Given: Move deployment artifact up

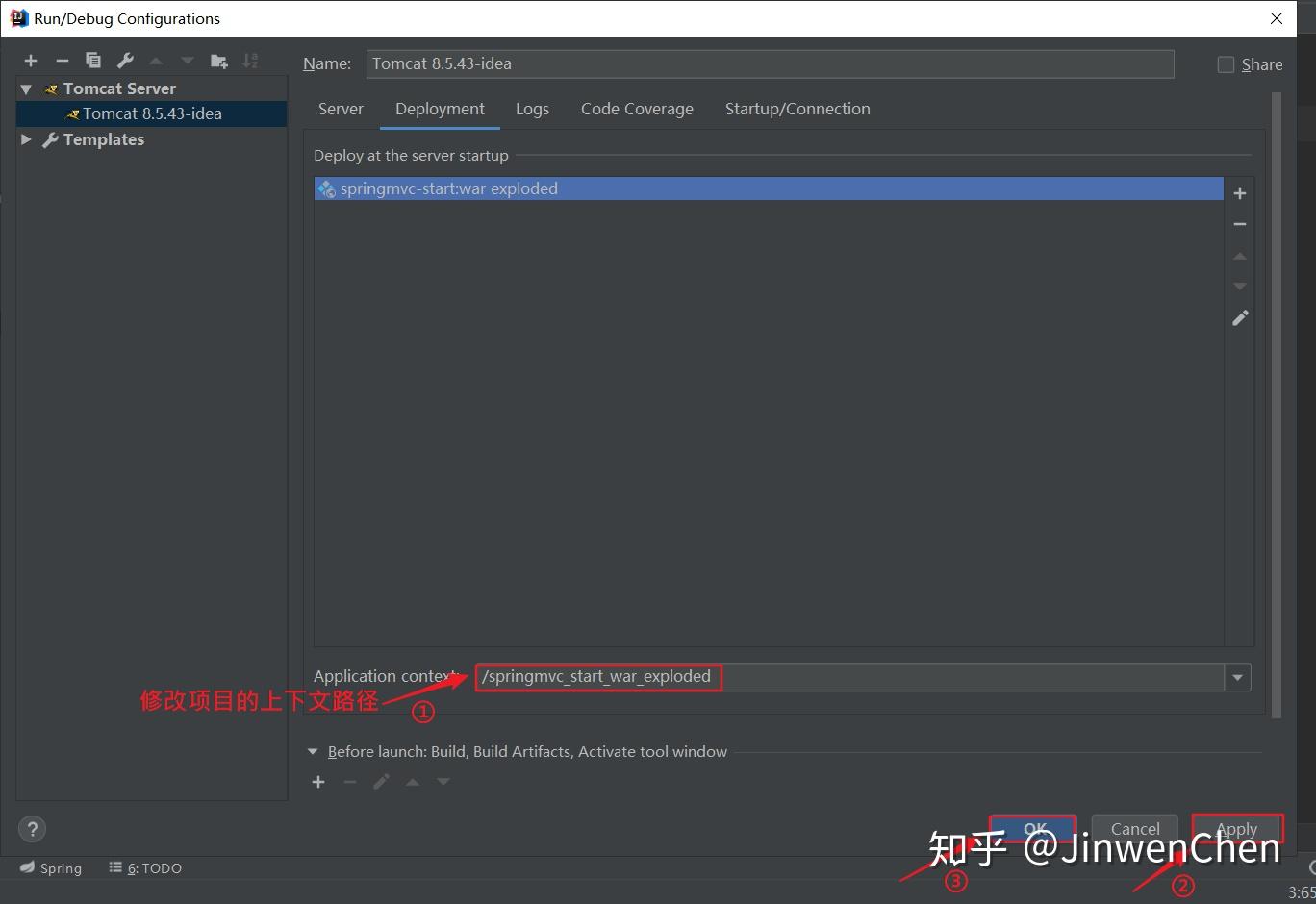Looking at the screenshot, I should click(x=1240, y=256).
